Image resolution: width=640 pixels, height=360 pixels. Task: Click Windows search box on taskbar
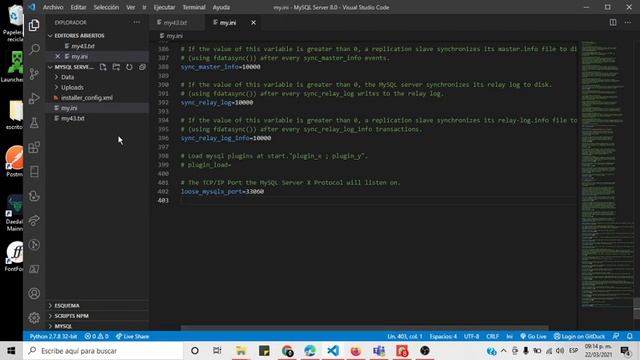pos(103,351)
